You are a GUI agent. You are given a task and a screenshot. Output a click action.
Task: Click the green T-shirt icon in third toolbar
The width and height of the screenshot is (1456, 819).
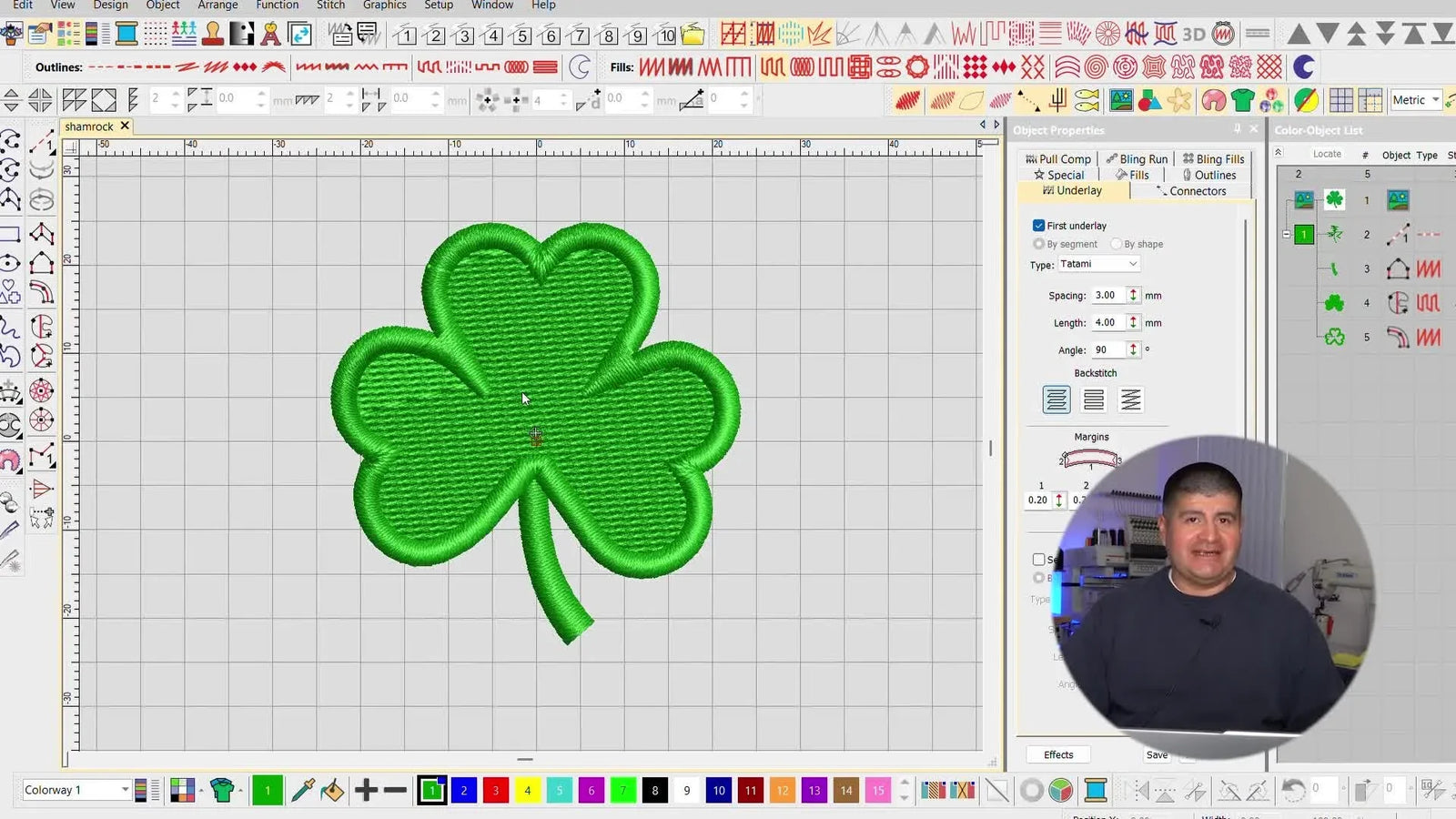pyautogui.click(x=1242, y=99)
